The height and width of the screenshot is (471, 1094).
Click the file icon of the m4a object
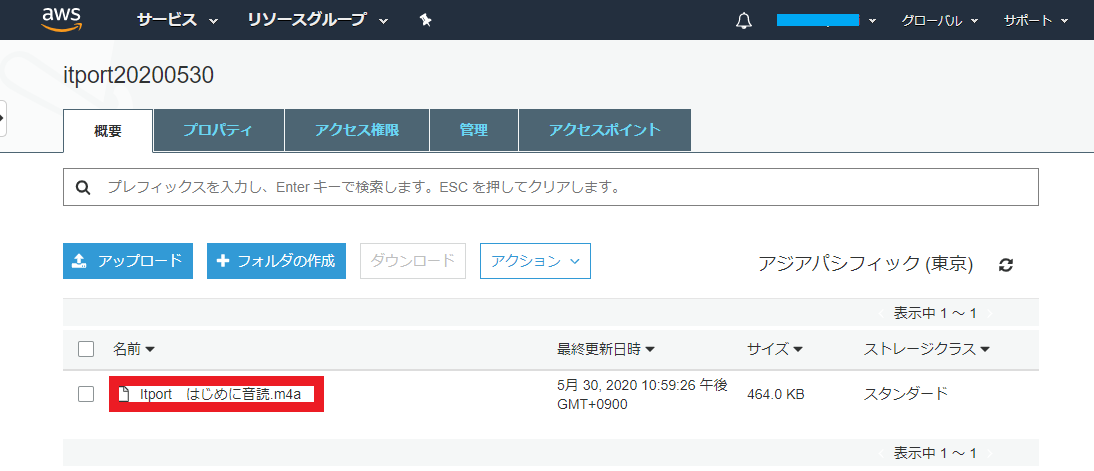(x=124, y=394)
